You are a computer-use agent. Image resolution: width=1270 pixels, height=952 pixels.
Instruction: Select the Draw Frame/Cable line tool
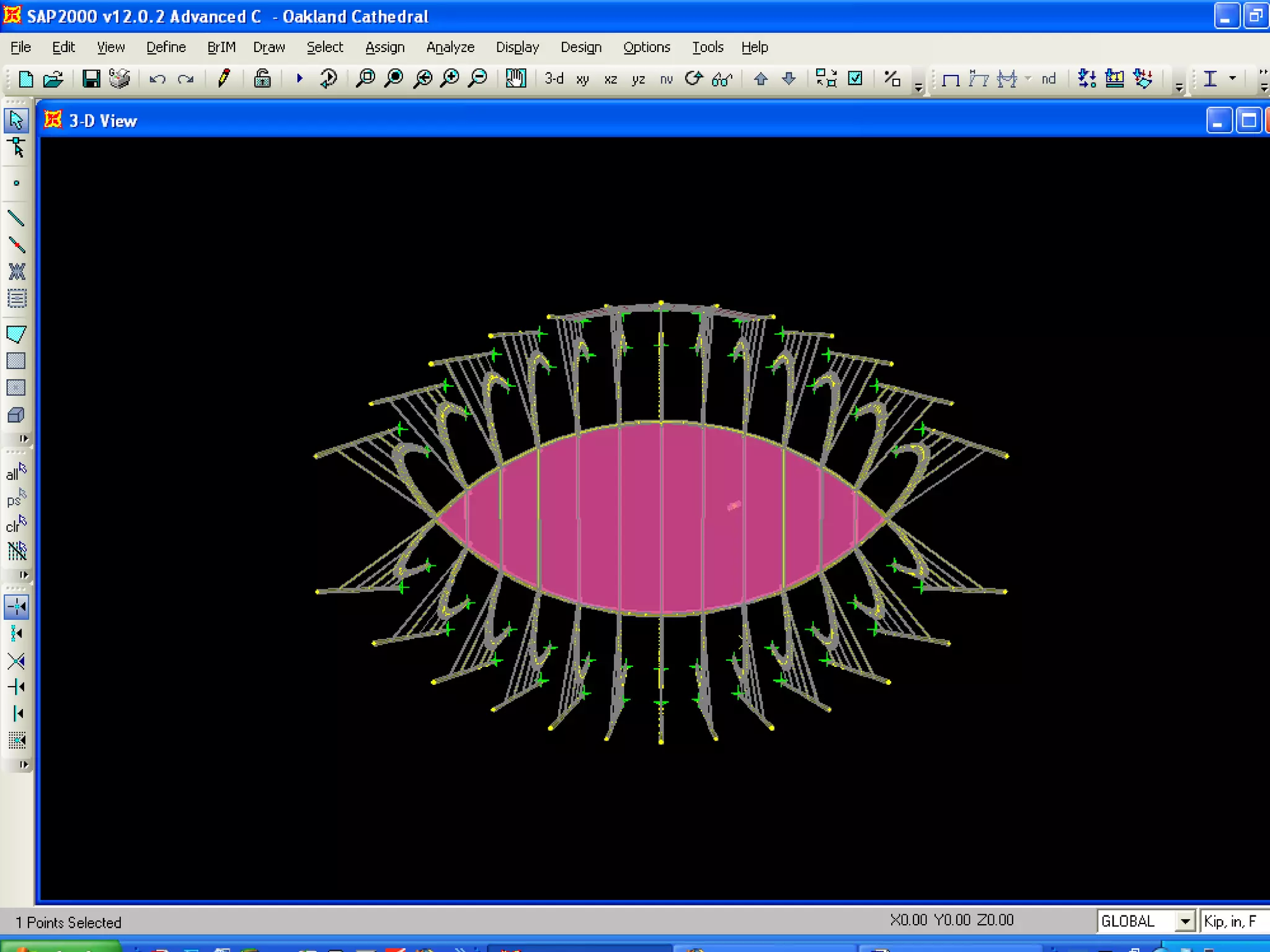click(16, 218)
